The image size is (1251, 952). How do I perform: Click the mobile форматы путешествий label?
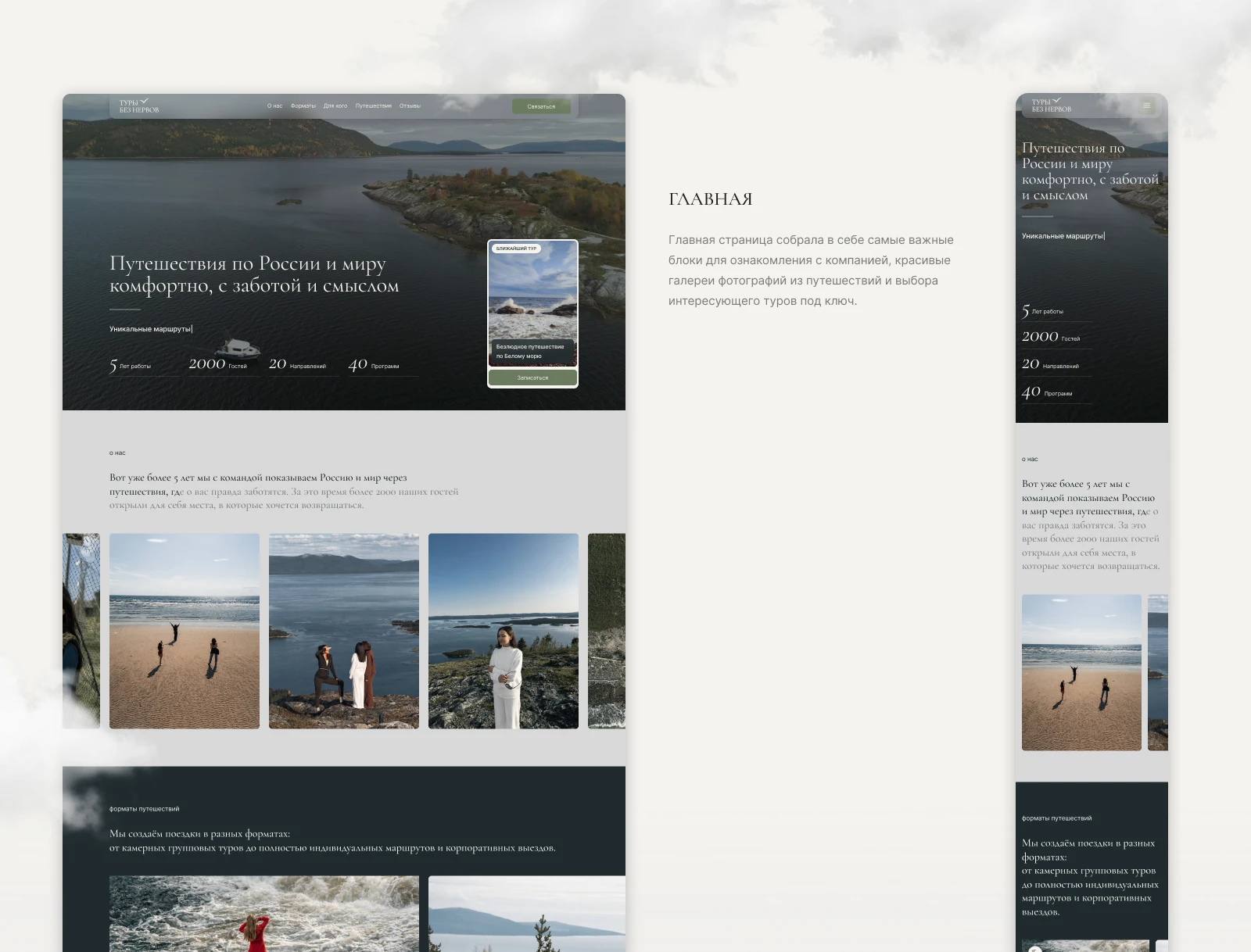(1057, 818)
